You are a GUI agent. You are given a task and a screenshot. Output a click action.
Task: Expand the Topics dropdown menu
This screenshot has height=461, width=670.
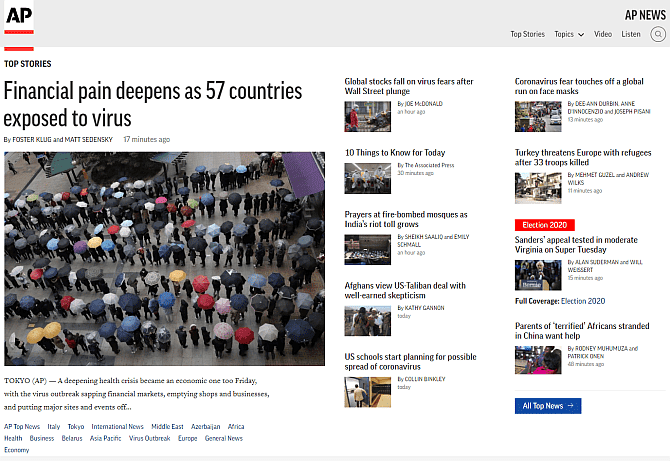coord(569,34)
